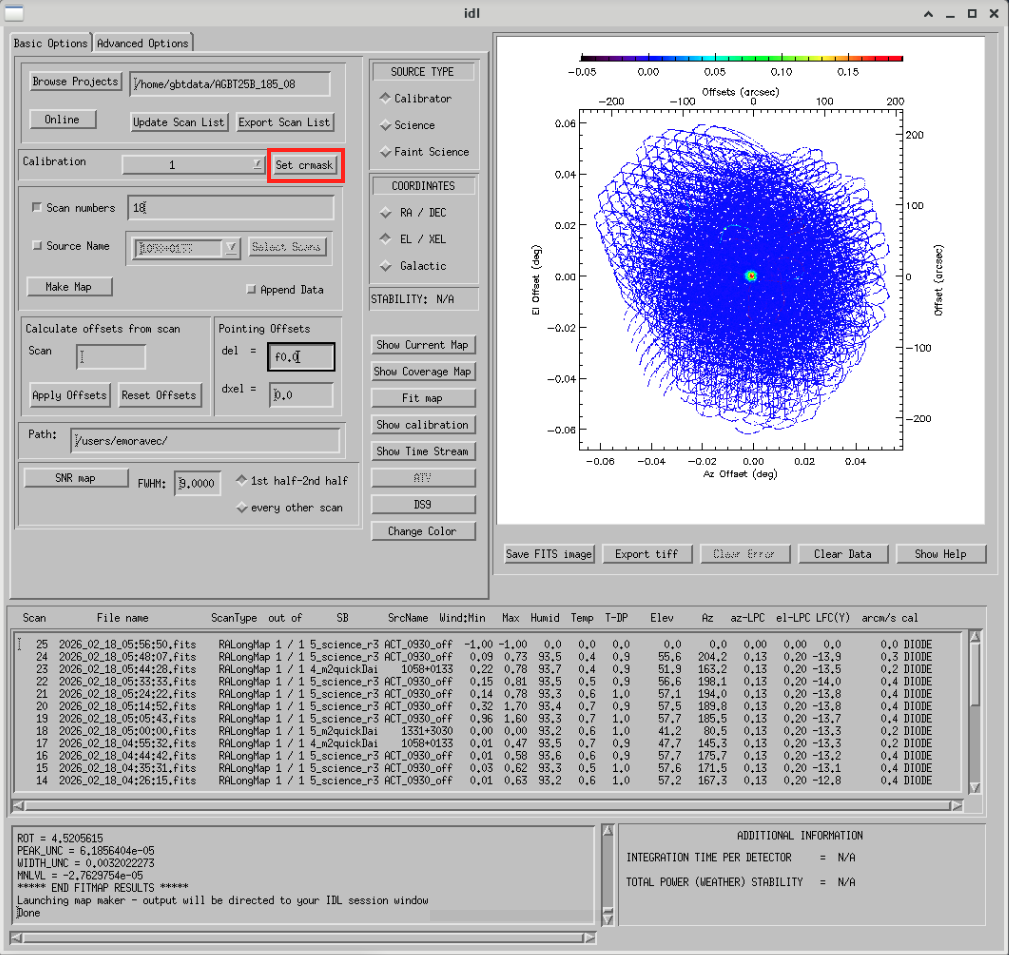
Task: Expand the Source Name dropdown arrow
Action: 231,248
